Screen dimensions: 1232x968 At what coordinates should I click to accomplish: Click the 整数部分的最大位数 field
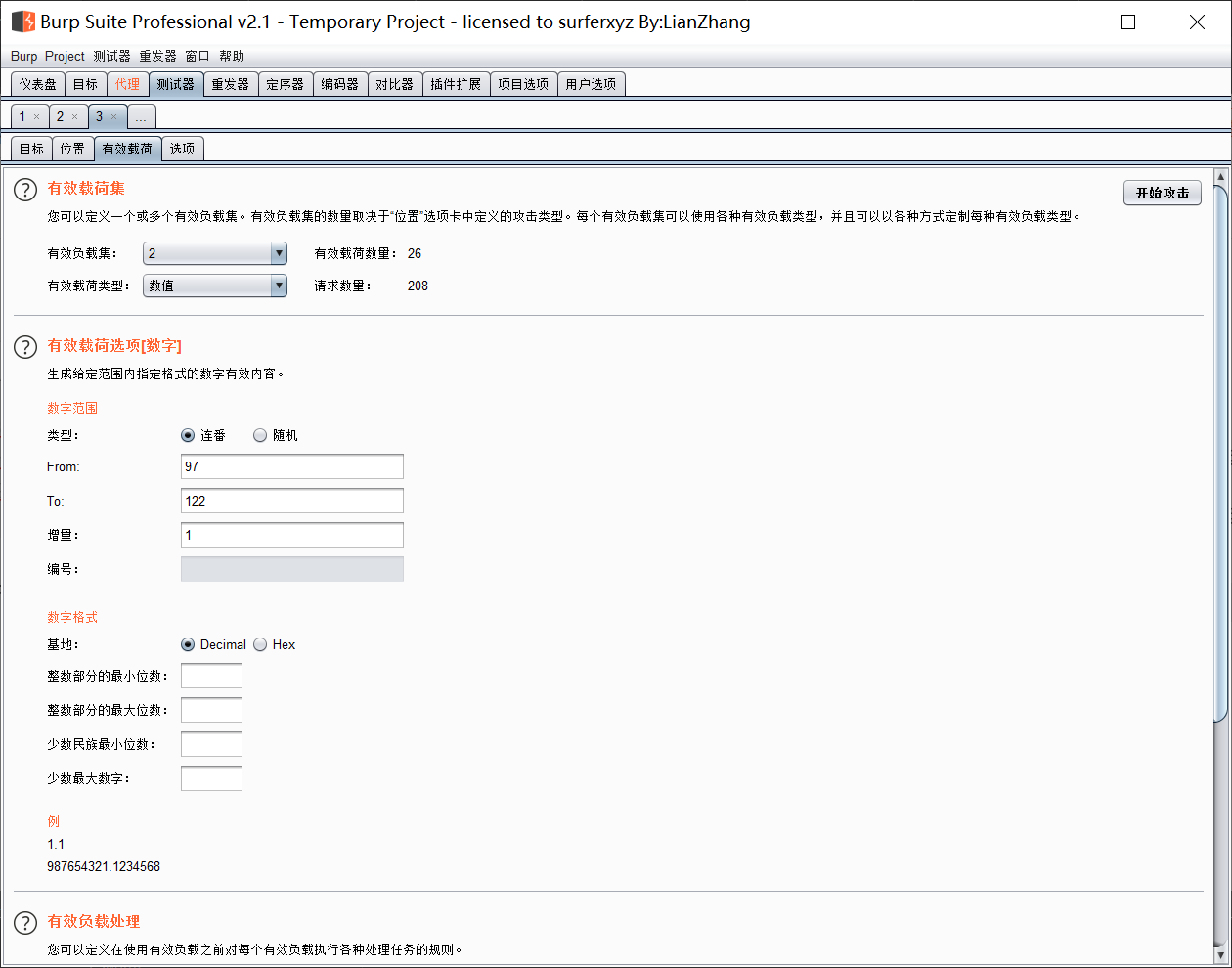click(211, 711)
